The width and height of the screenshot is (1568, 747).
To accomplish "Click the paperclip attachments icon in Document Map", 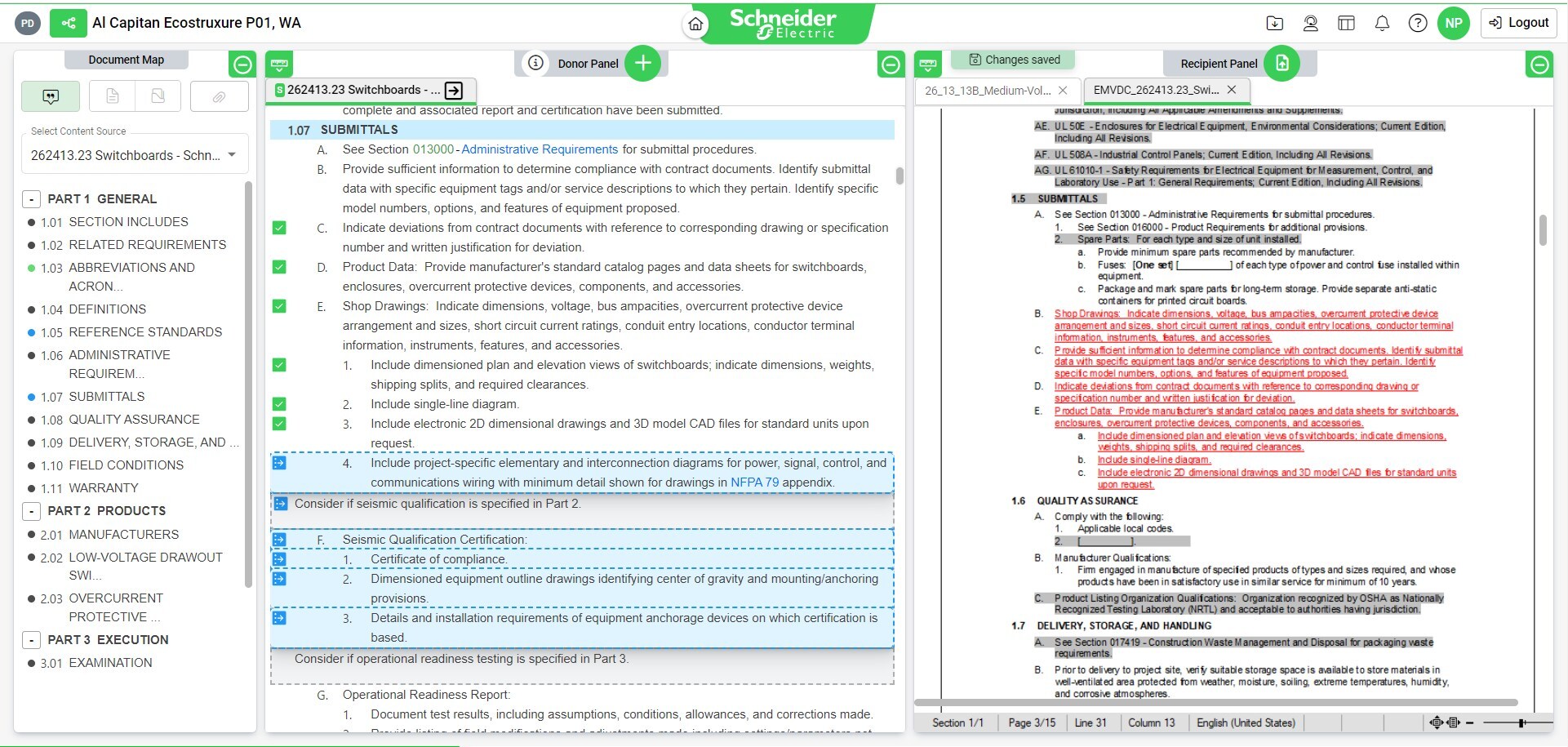I will tap(219, 96).
